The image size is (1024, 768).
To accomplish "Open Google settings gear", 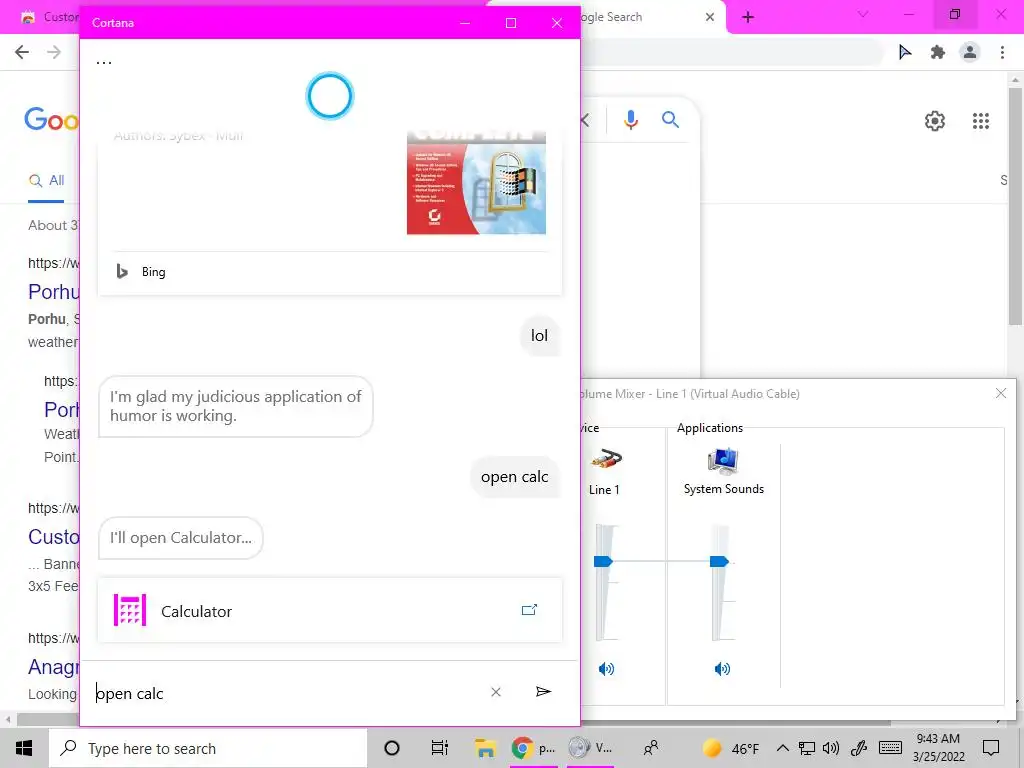I will coord(935,121).
